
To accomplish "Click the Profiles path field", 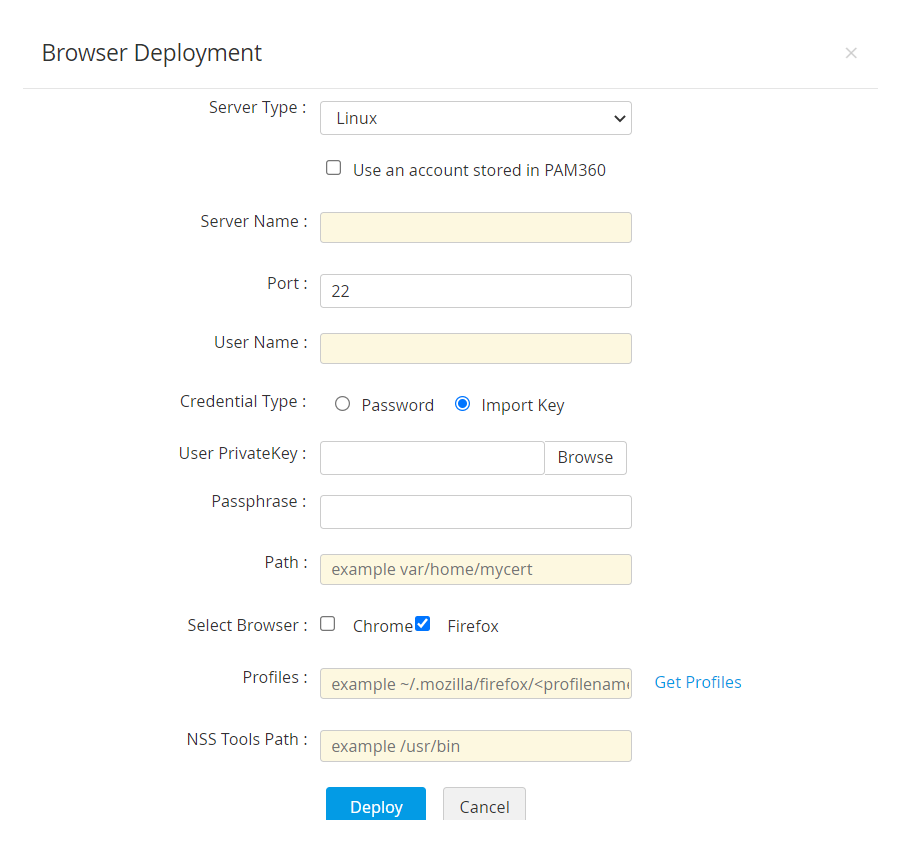I will tap(475, 684).
